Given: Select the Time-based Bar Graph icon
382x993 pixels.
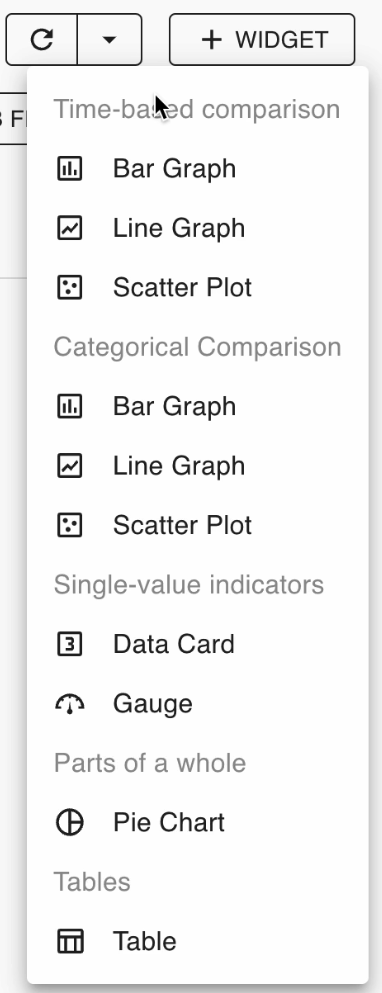Looking at the screenshot, I should pyautogui.click(x=70, y=168).
